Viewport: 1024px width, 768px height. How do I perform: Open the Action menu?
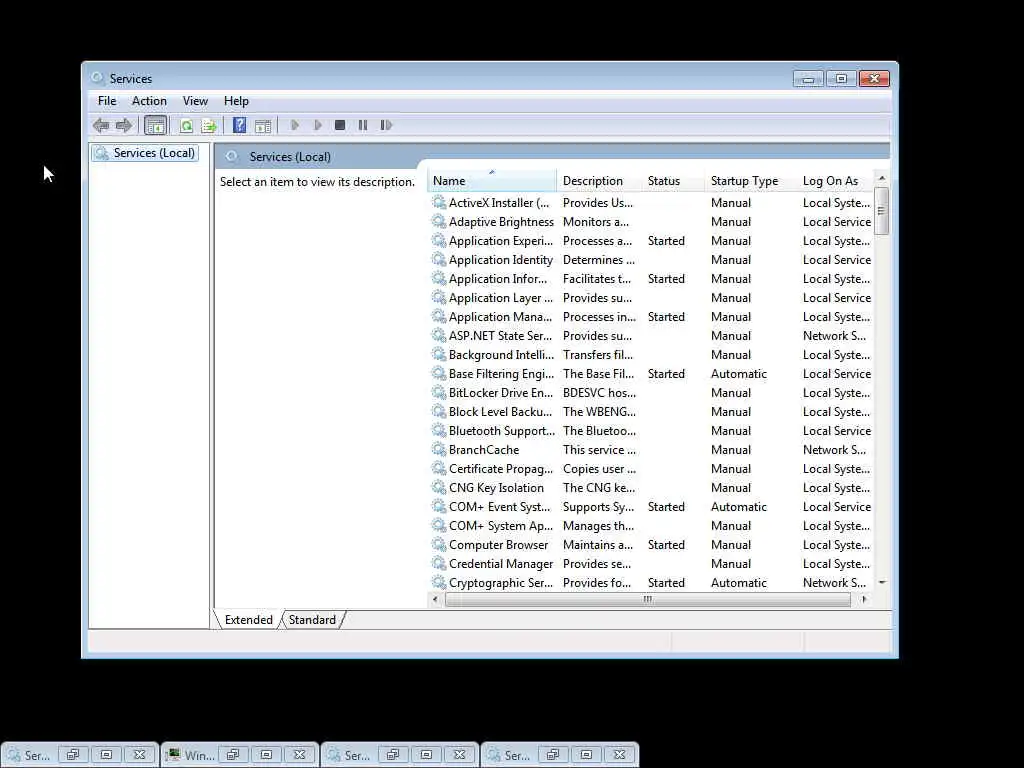click(x=149, y=101)
